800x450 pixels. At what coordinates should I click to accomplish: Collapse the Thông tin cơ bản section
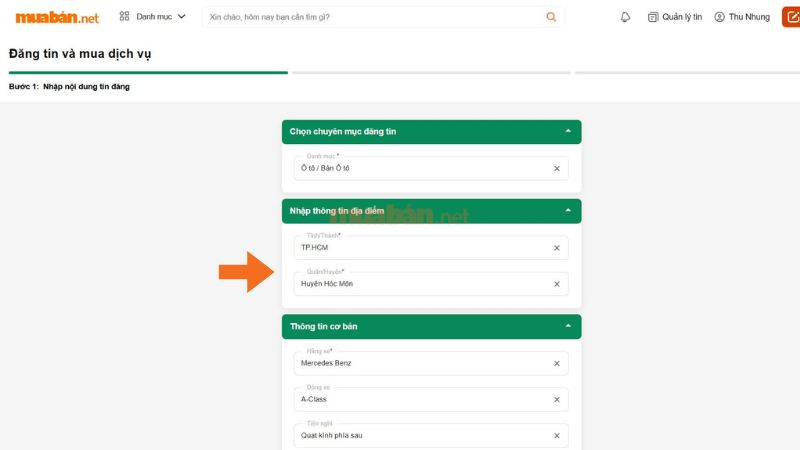[x=568, y=326]
